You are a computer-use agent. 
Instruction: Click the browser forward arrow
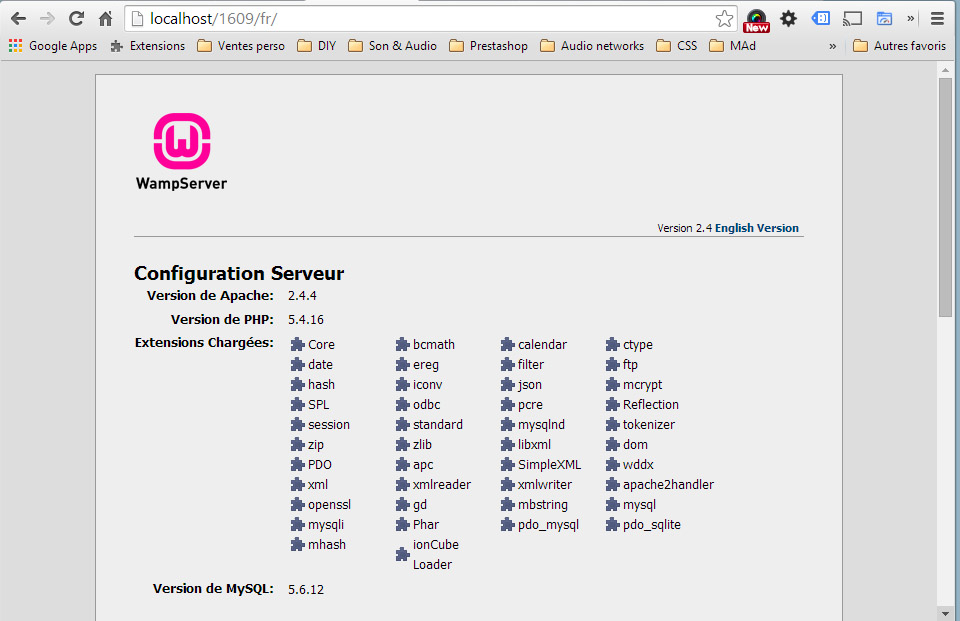tap(47, 19)
